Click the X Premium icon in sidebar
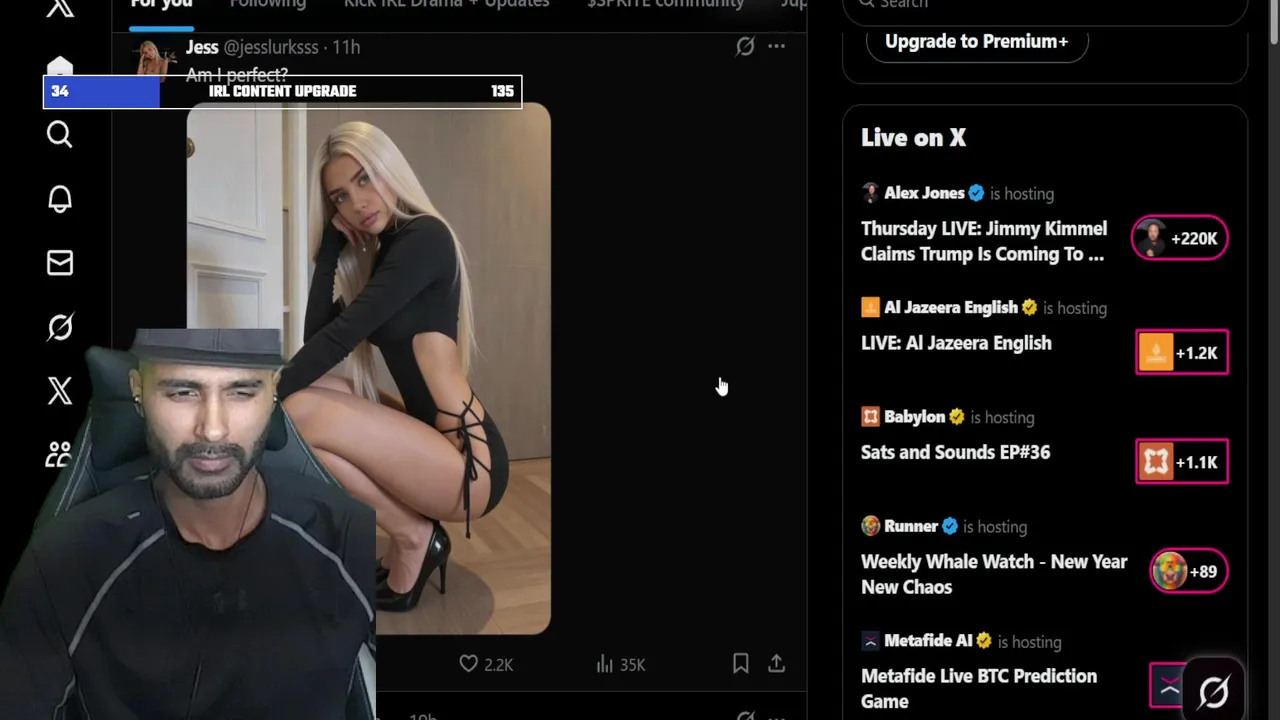The height and width of the screenshot is (720, 1280). pos(59,391)
